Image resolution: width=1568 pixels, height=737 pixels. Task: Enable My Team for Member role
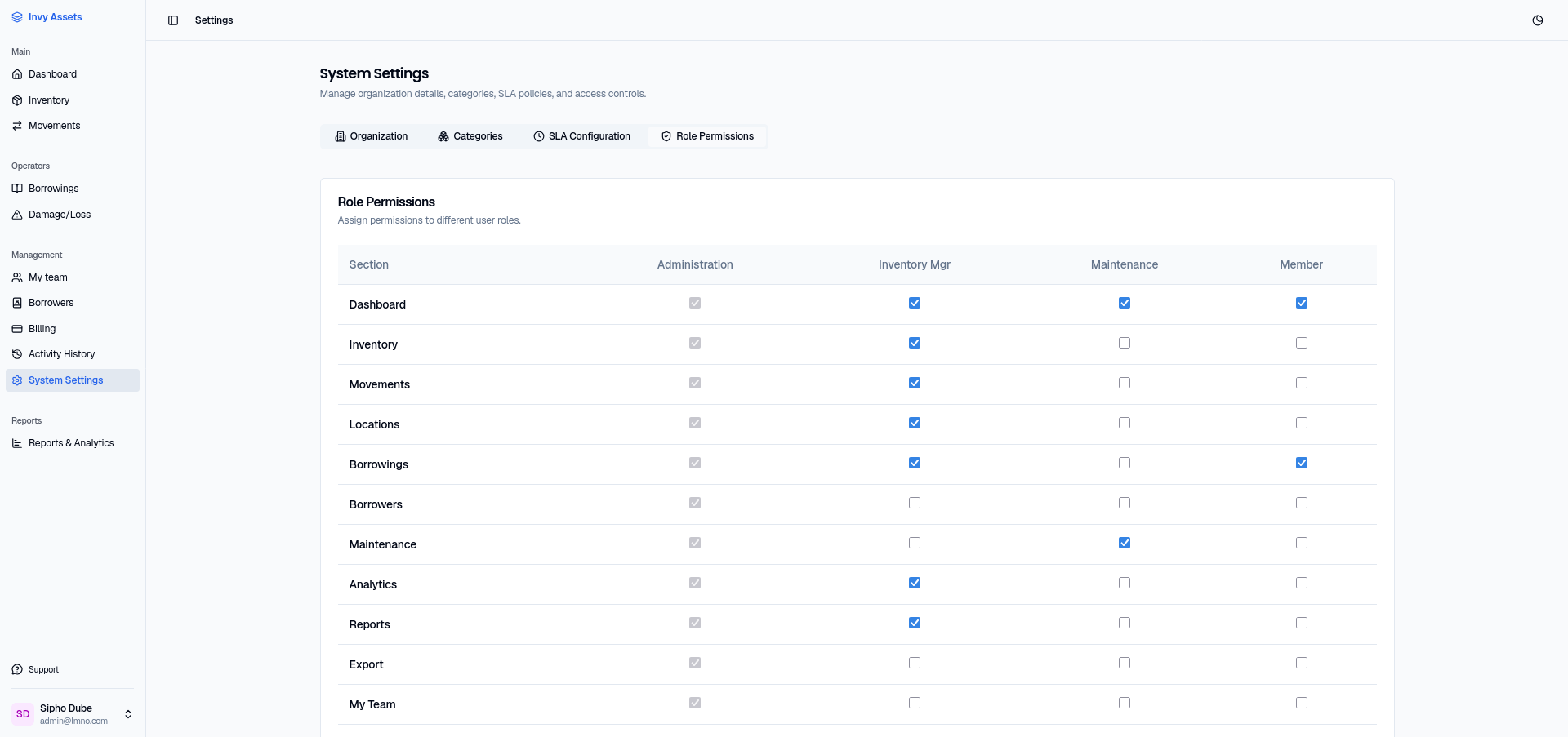(1302, 703)
